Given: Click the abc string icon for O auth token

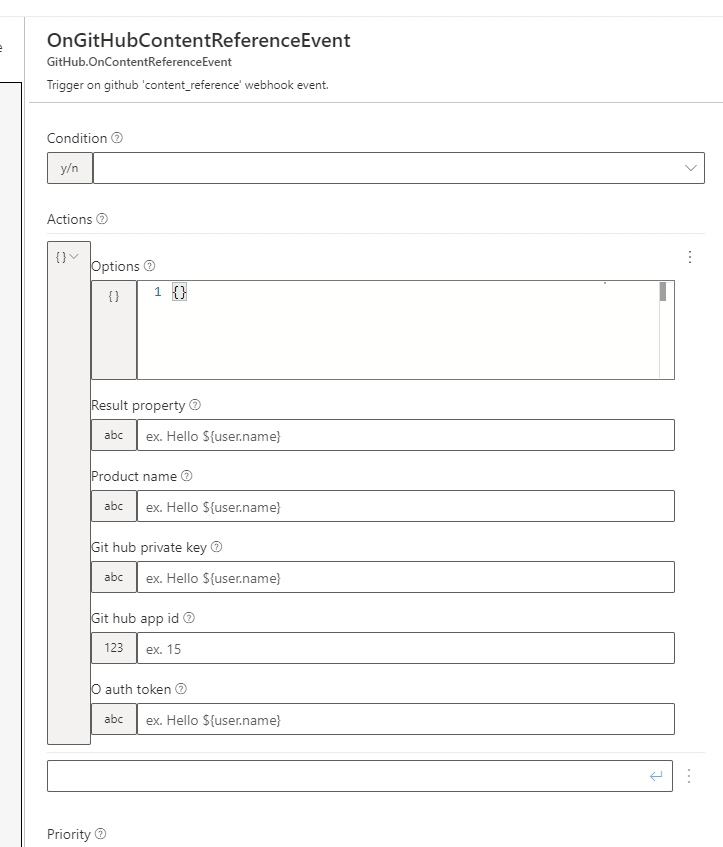Looking at the screenshot, I should [113, 719].
